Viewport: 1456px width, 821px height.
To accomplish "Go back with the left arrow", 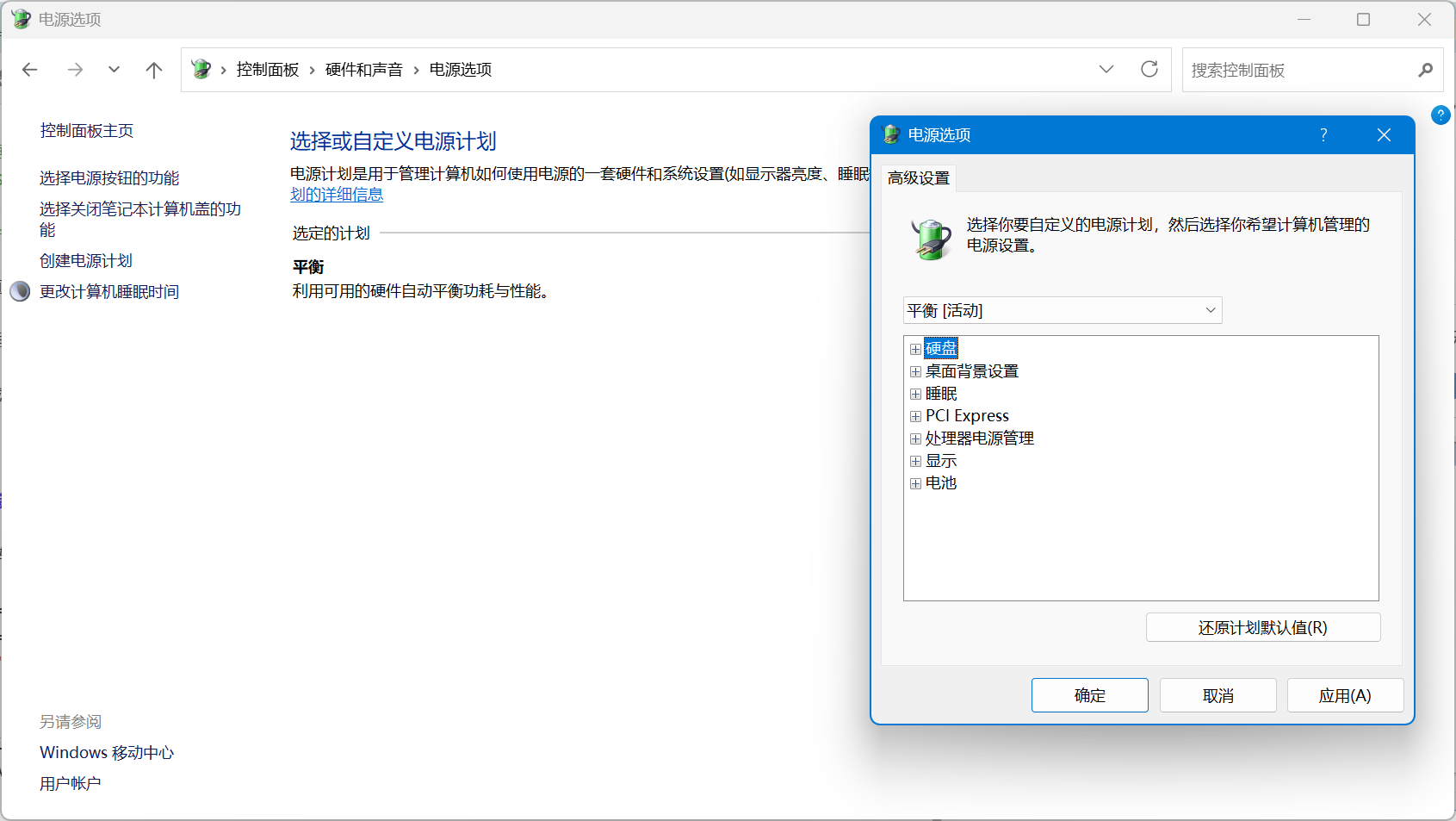I will pos(30,70).
